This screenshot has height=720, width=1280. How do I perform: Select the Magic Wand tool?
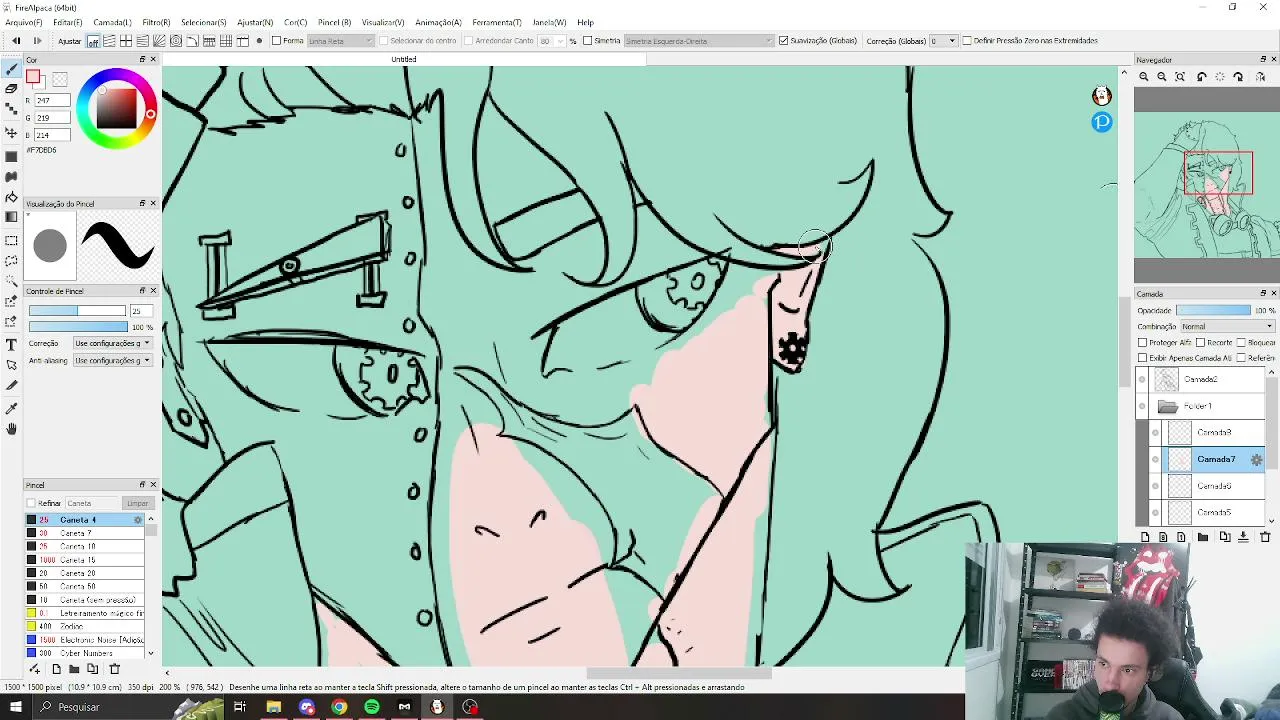click(x=11, y=281)
